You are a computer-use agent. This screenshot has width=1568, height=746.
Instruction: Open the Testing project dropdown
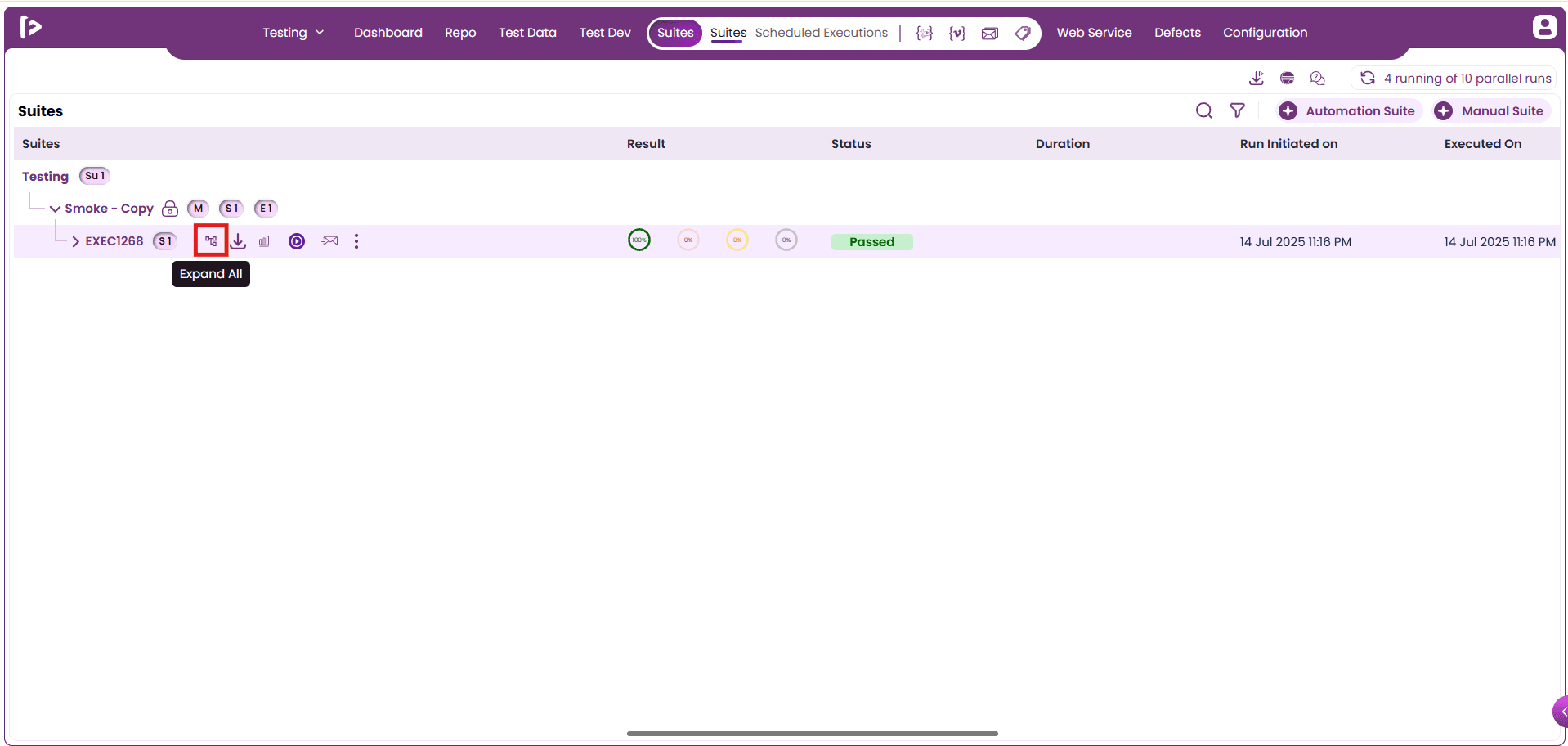click(293, 33)
